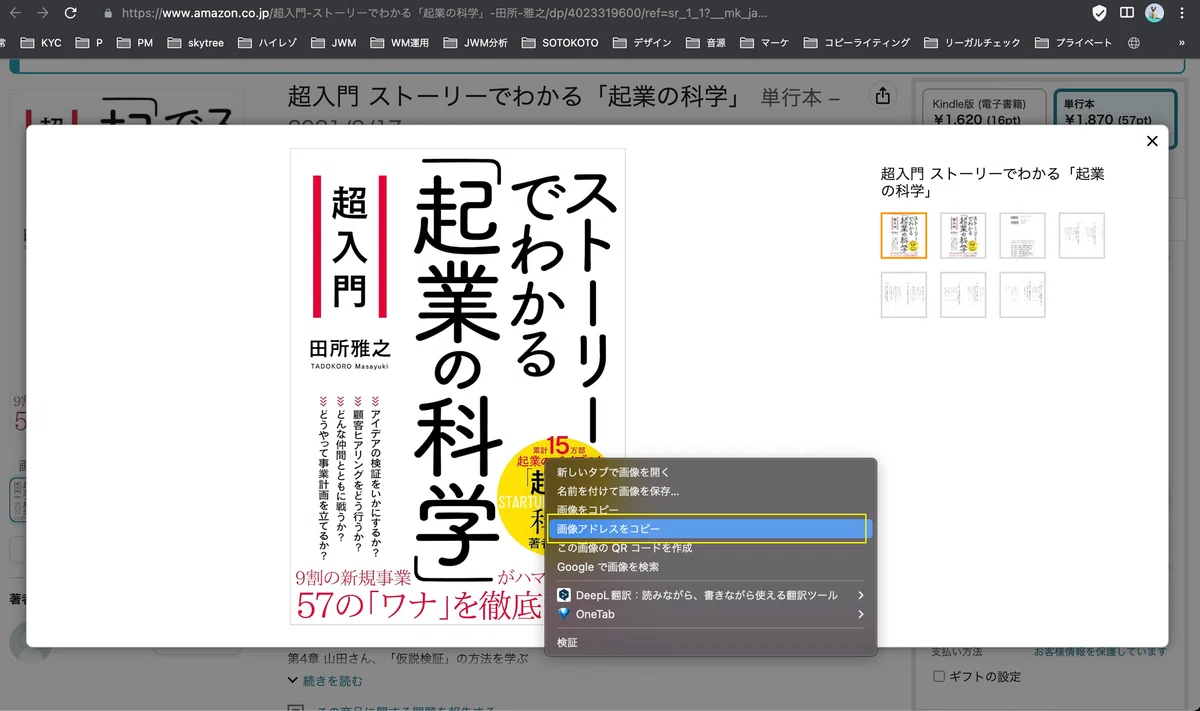Image resolution: width=1200 pixels, height=711 pixels.
Task: Open the プライベート bookmark folder
Action: tap(1074, 43)
